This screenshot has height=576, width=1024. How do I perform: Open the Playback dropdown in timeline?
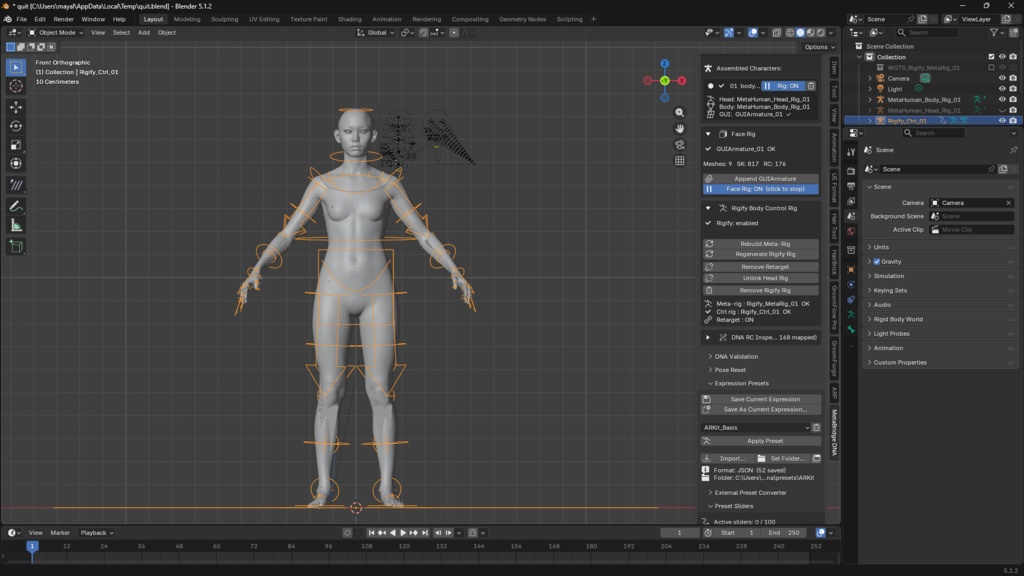click(97, 533)
